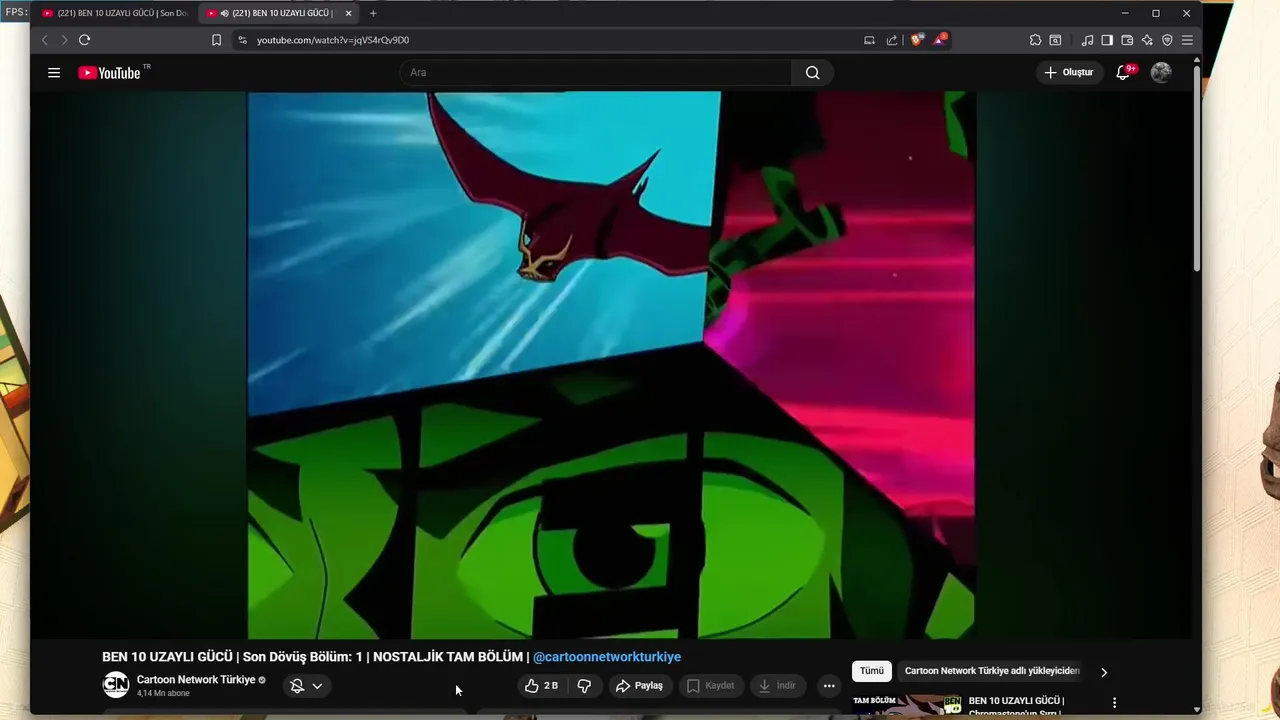
Task: Open BEN 10 UZAYLI GÜCÜ recommended thumbnail
Action: point(908,705)
